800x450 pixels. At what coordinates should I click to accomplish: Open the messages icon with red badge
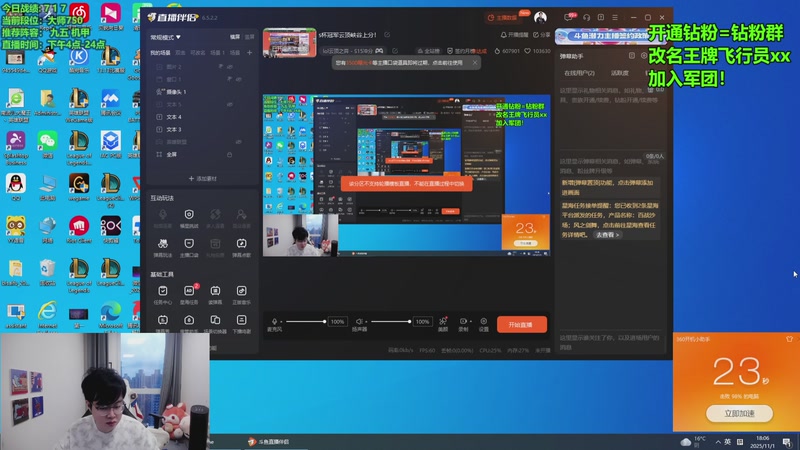(x=568, y=17)
